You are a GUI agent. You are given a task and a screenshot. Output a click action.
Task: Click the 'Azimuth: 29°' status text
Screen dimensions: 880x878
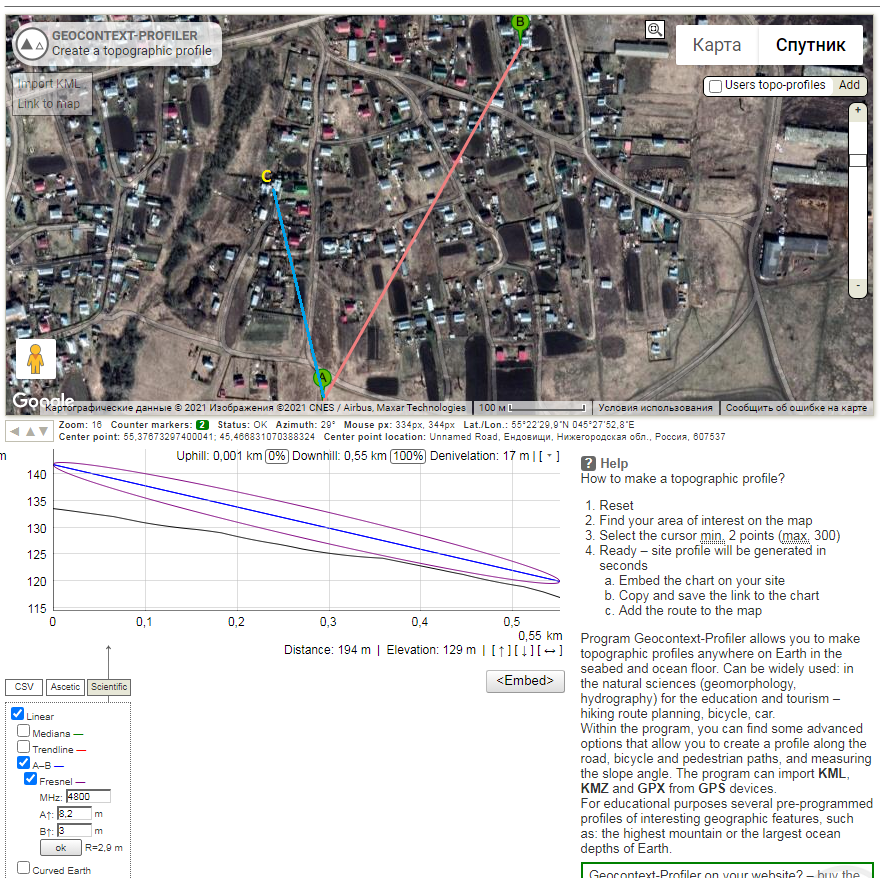coord(305,425)
